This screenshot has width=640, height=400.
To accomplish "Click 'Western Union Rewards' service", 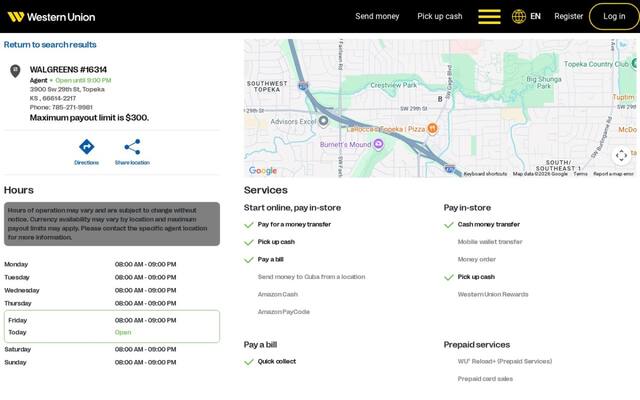I will [x=493, y=294].
